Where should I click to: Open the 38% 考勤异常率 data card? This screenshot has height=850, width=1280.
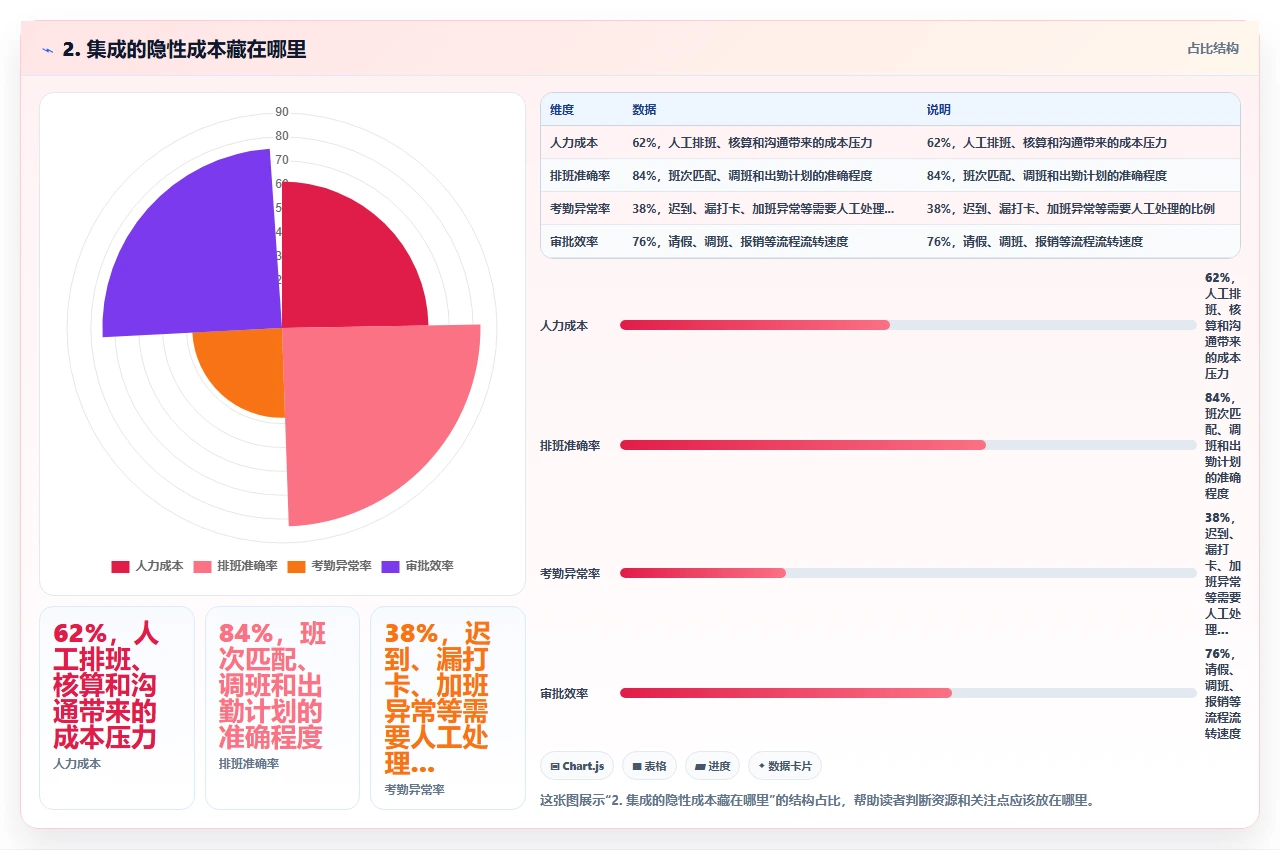pos(448,708)
